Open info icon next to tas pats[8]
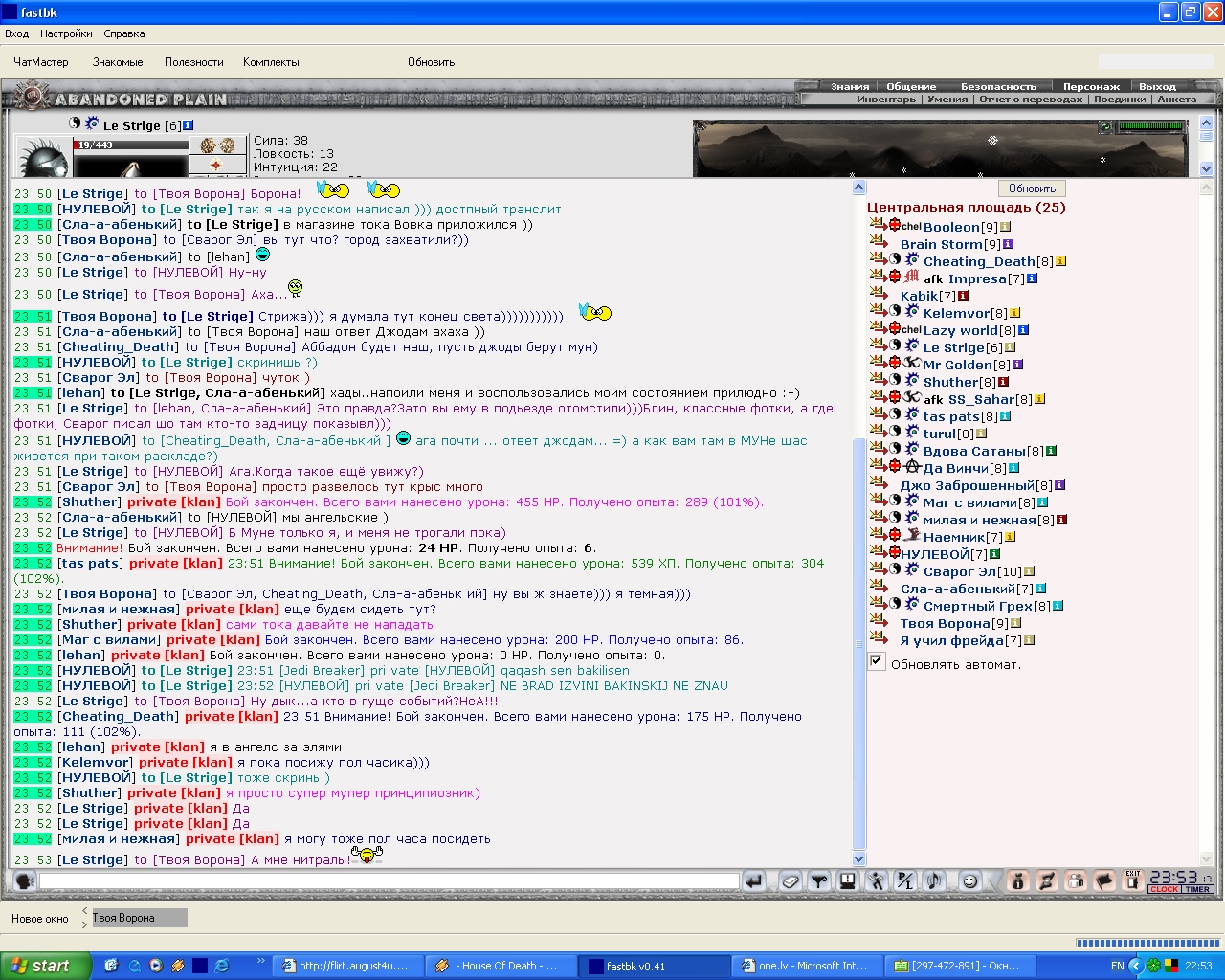Screen dimensions: 1225x980 point(1005,416)
